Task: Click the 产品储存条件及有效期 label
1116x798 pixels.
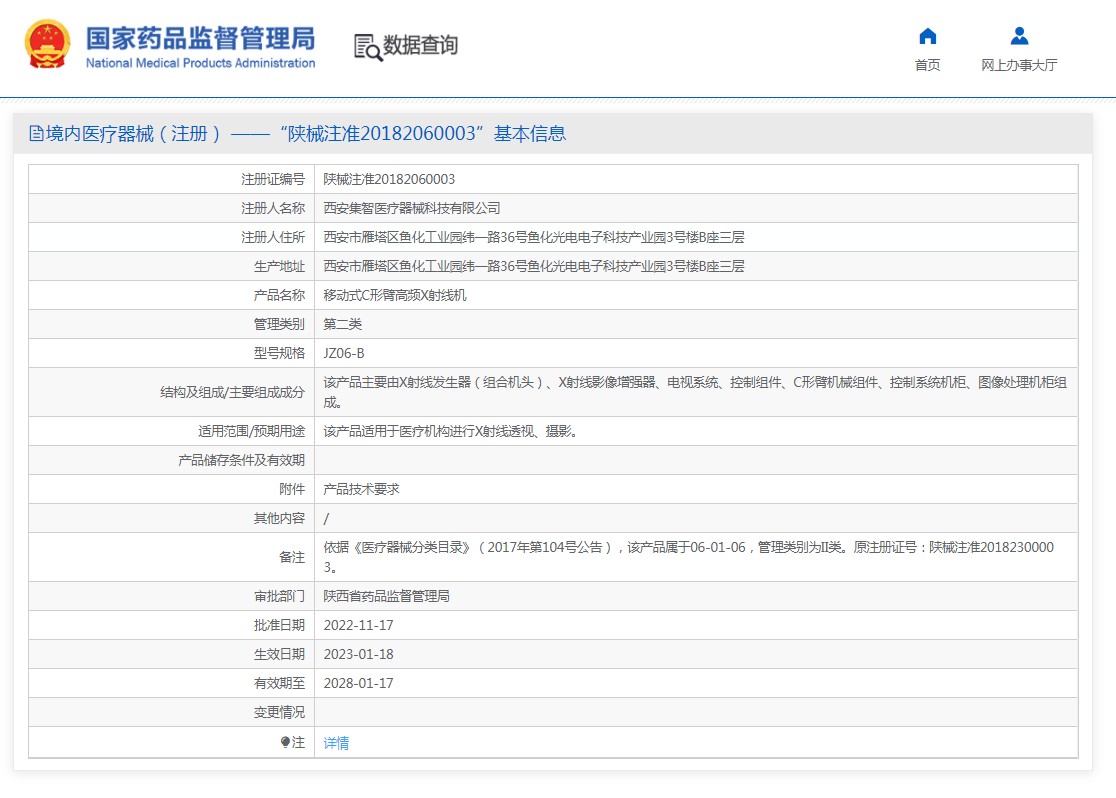Action: pyautogui.click(x=241, y=460)
